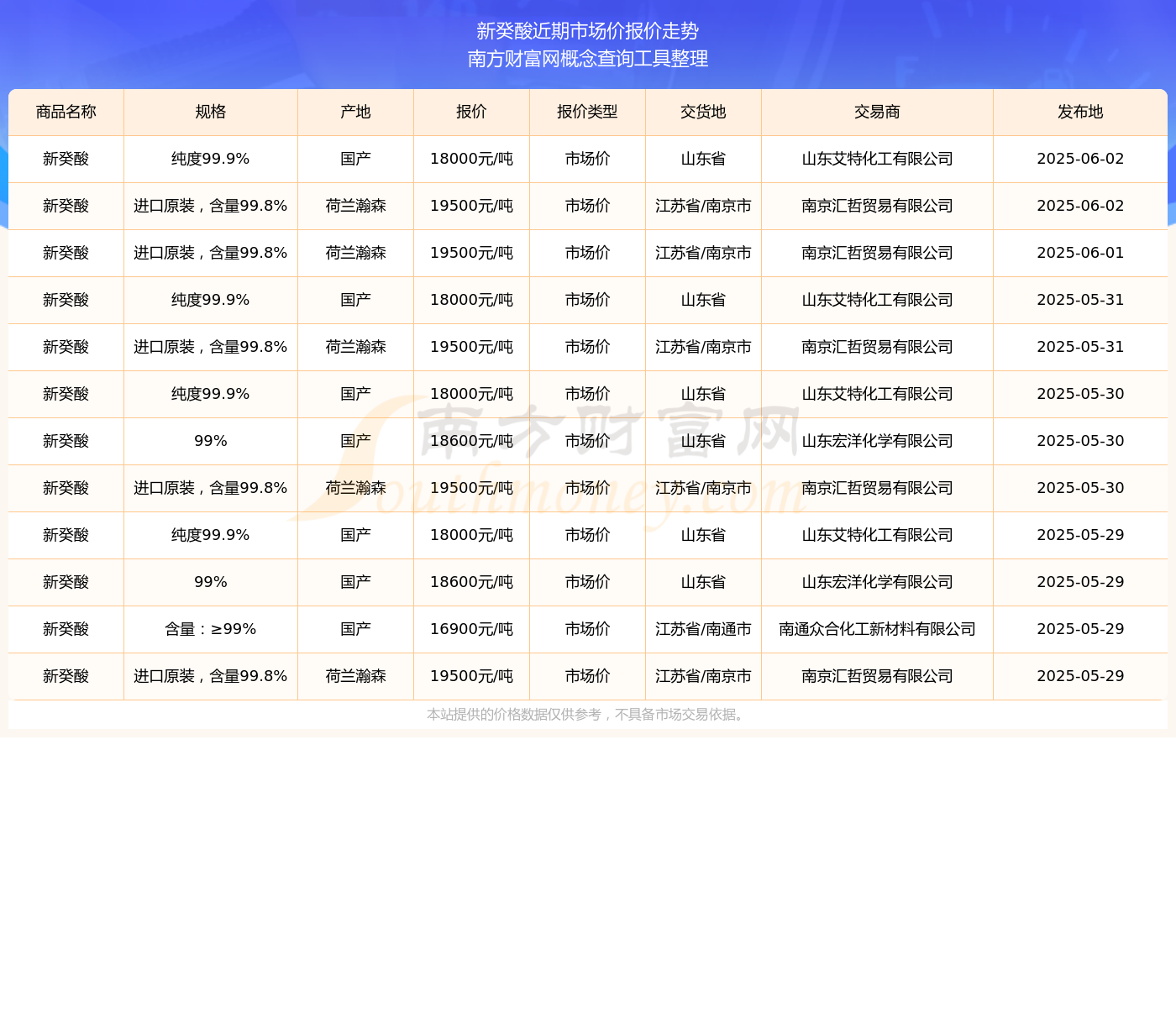Click 19500元/吨 in the 2025-06-01 row
Image resolution: width=1176 pixels, height=1012 pixels.
(x=472, y=254)
